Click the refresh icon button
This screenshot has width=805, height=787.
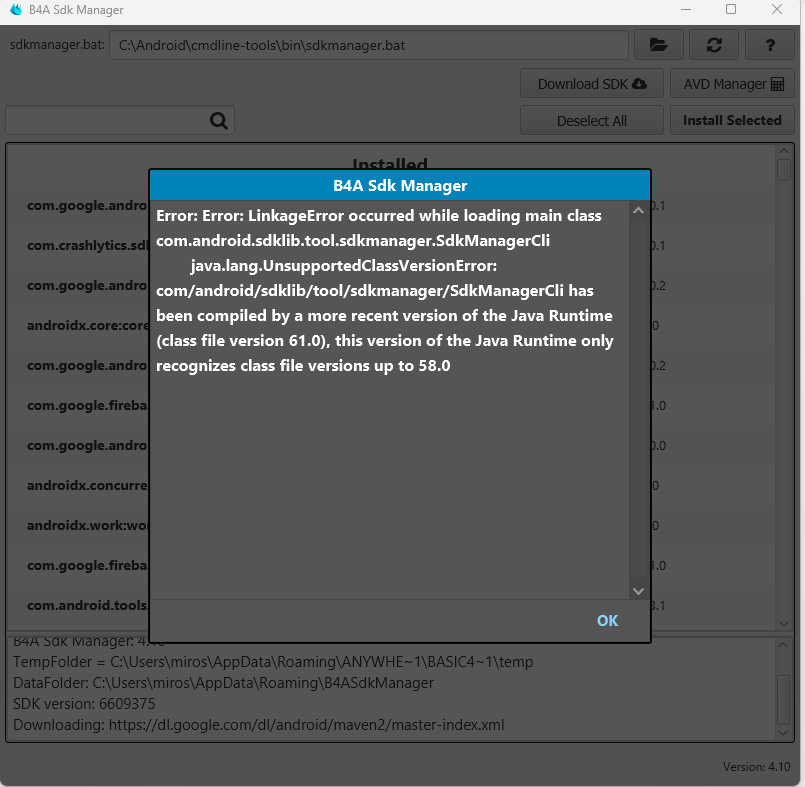point(714,45)
